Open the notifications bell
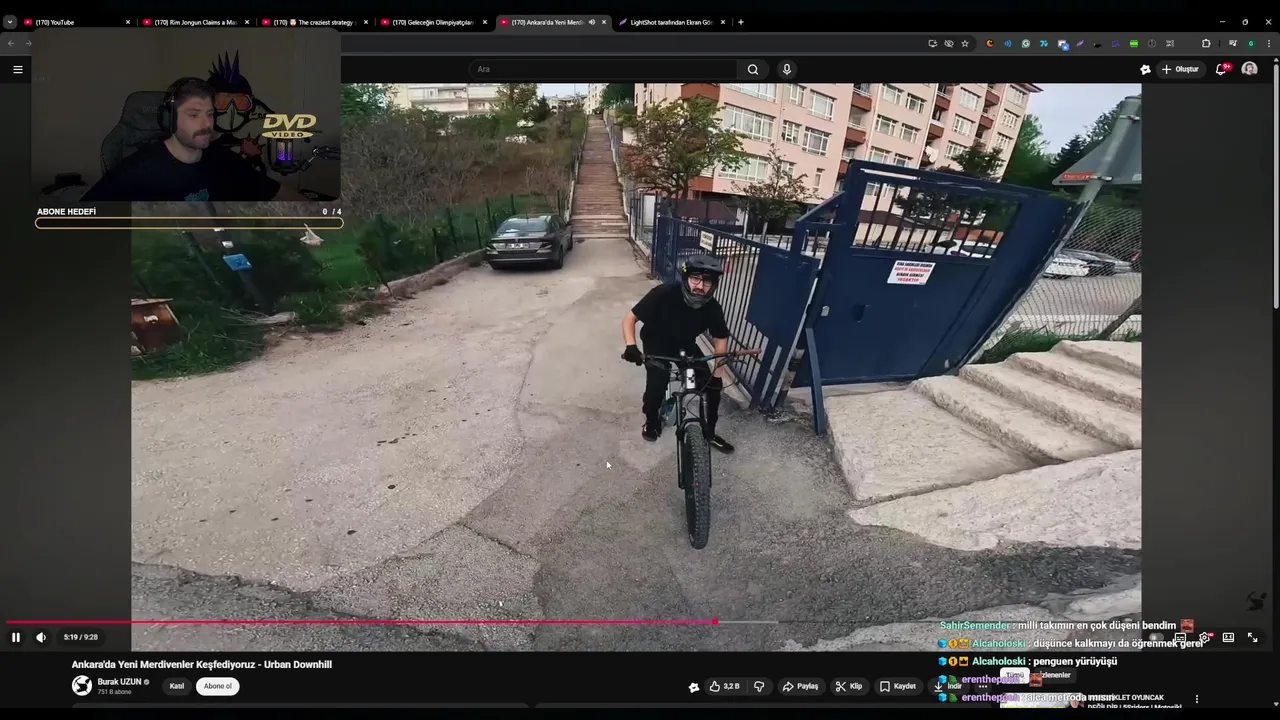 point(1221,69)
